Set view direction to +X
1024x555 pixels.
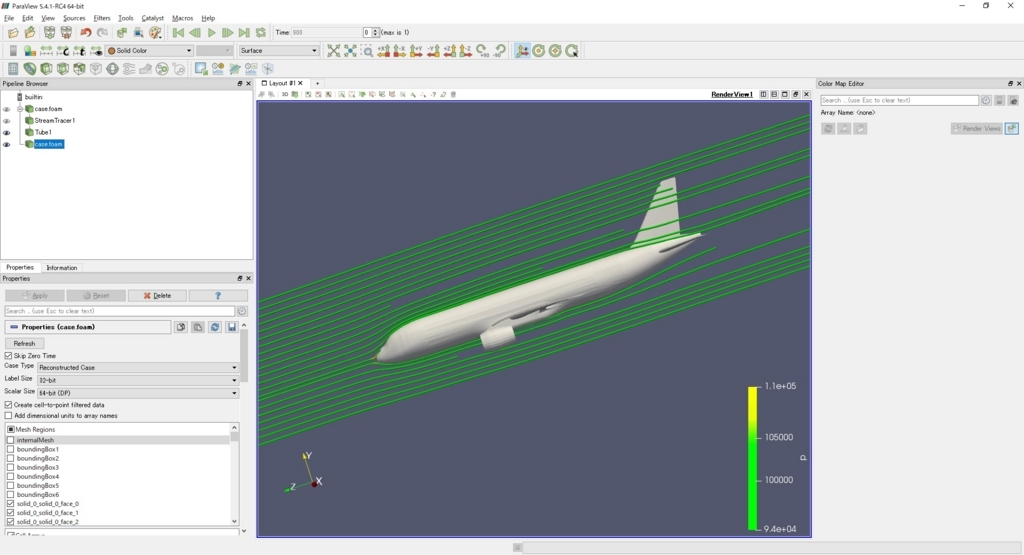pos(384,51)
